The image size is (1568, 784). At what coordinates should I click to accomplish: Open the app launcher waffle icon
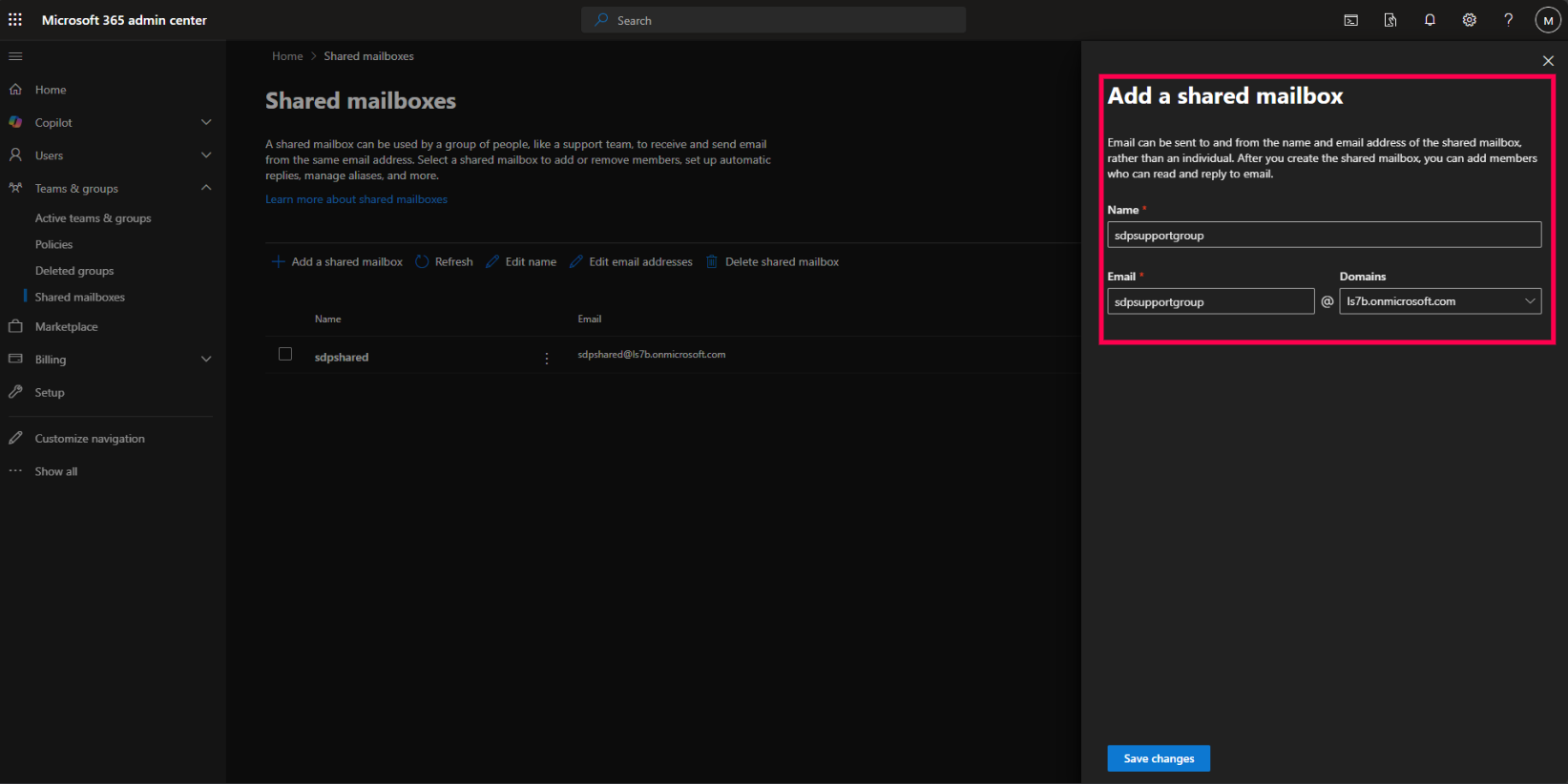pyautogui.click(x=15, y=20)
